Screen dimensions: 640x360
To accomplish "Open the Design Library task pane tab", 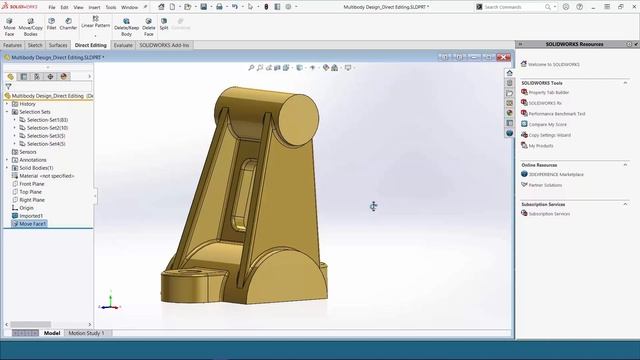I will point(509,83).
